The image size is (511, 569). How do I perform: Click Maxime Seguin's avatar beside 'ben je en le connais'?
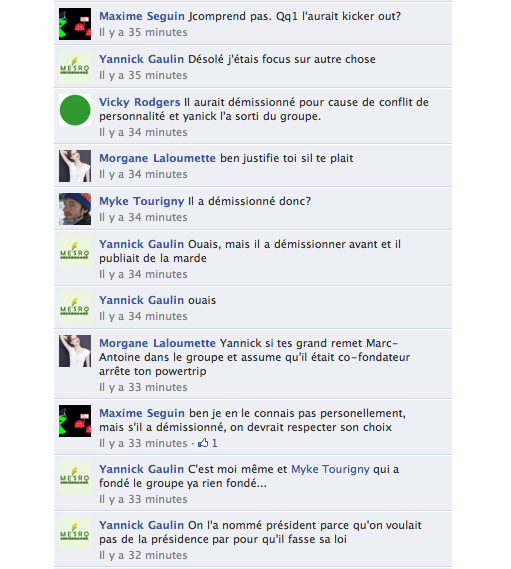coord(75,421)
